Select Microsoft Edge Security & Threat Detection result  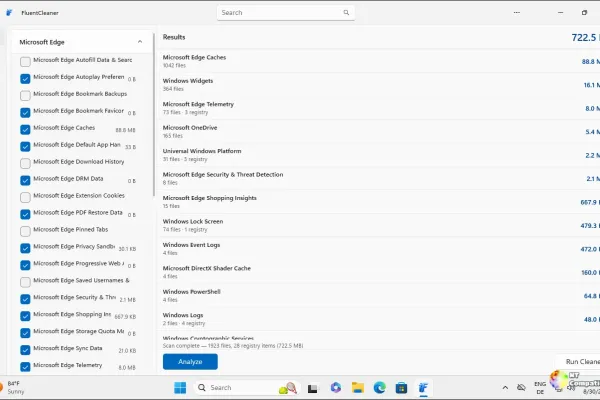click(x=381, y=178)
